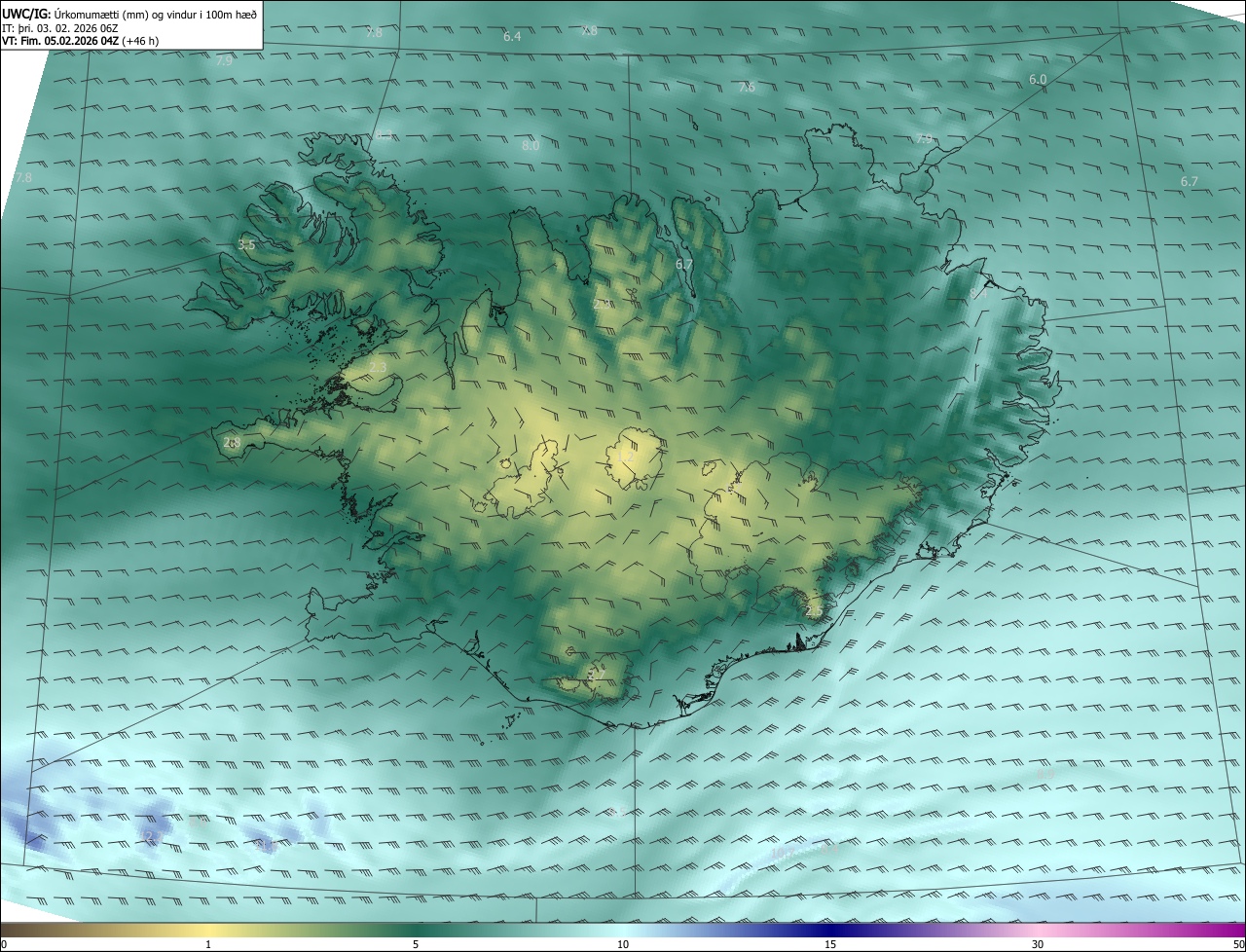The image size is (1246, 952).
Task: Click the colour scale label '10'
Action: (623, 944)
